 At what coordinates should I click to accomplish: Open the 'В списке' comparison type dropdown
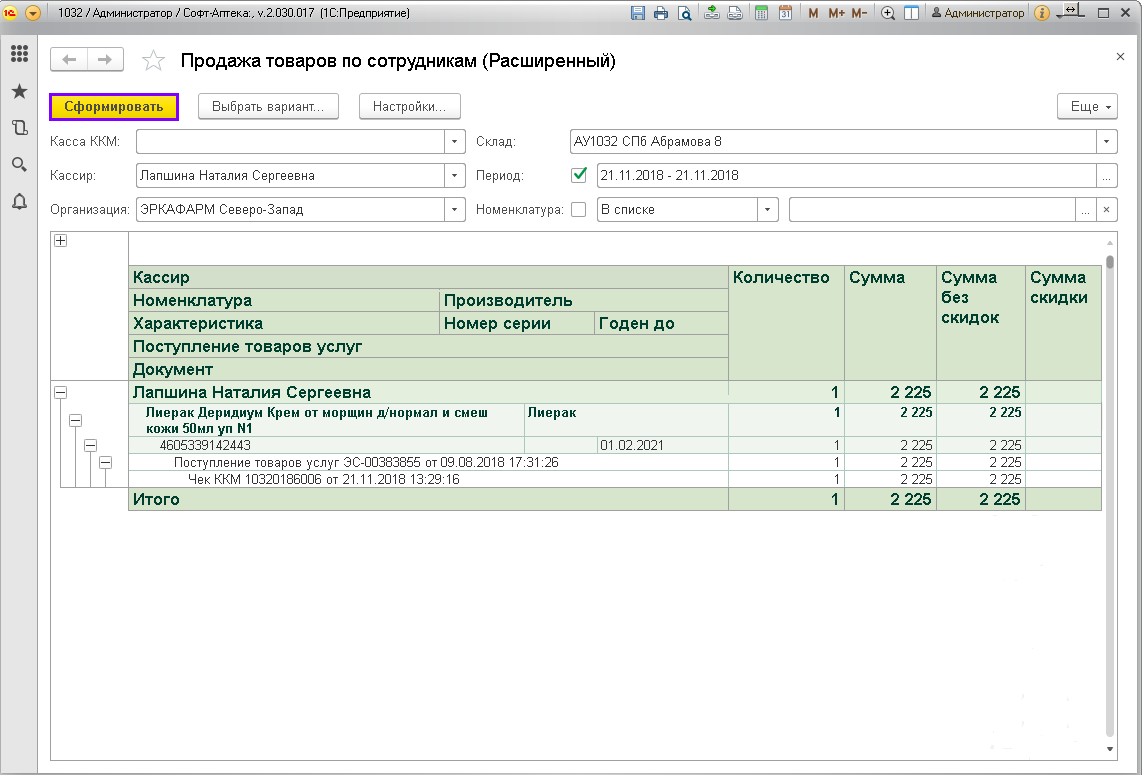(767, 210)
